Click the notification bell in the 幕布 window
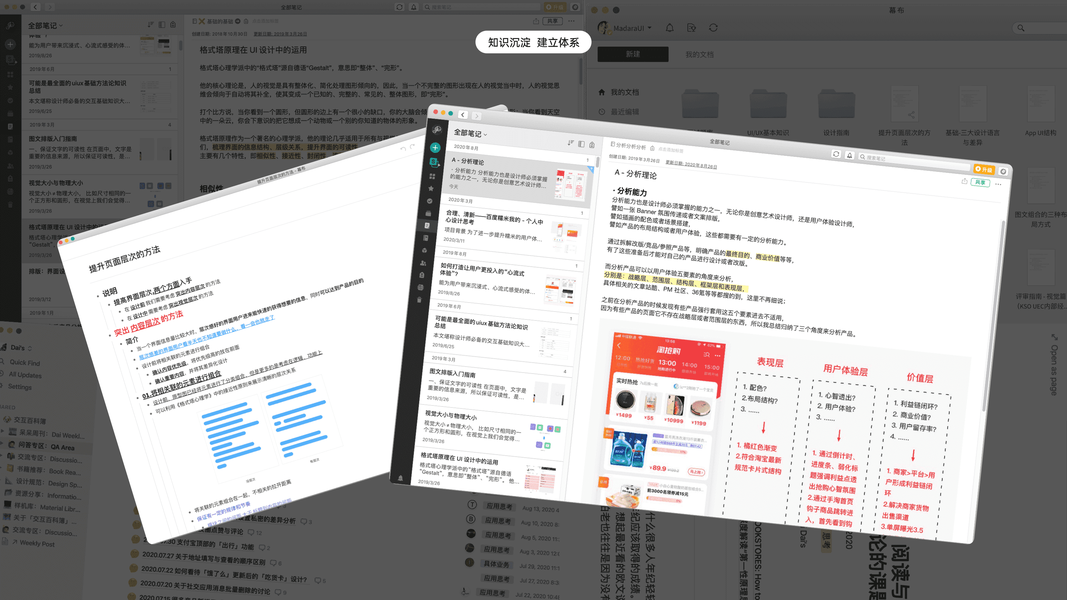The width and height of the screenshot is (1067, 600). point(670,28)
